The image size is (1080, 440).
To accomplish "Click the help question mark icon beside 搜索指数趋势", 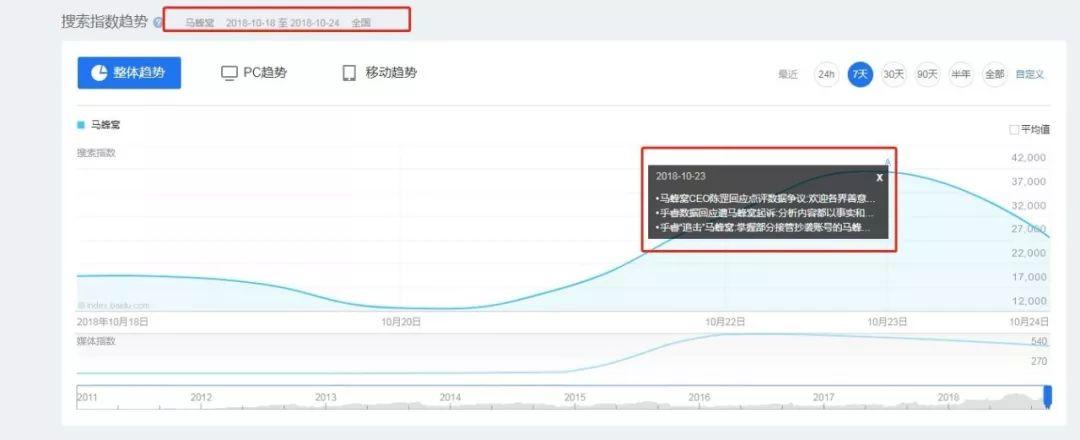I will (158, 23).
